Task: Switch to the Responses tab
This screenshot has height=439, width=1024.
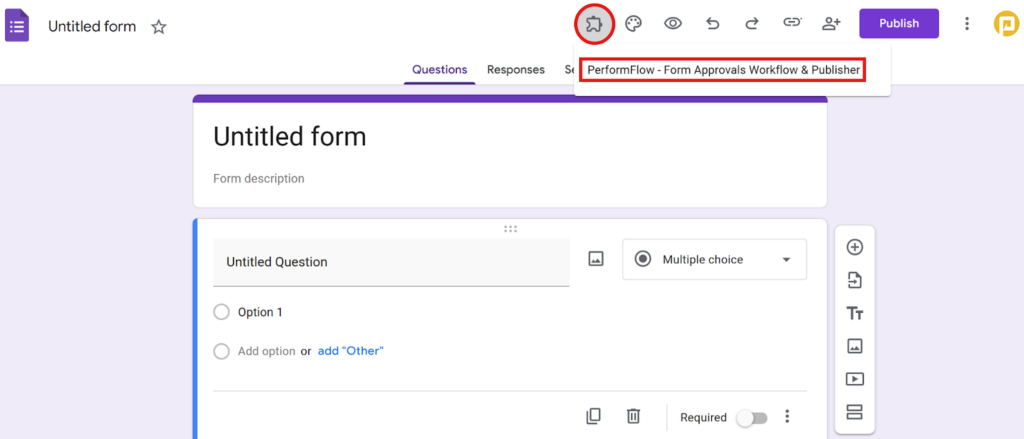Action: [x=515, y=70]
